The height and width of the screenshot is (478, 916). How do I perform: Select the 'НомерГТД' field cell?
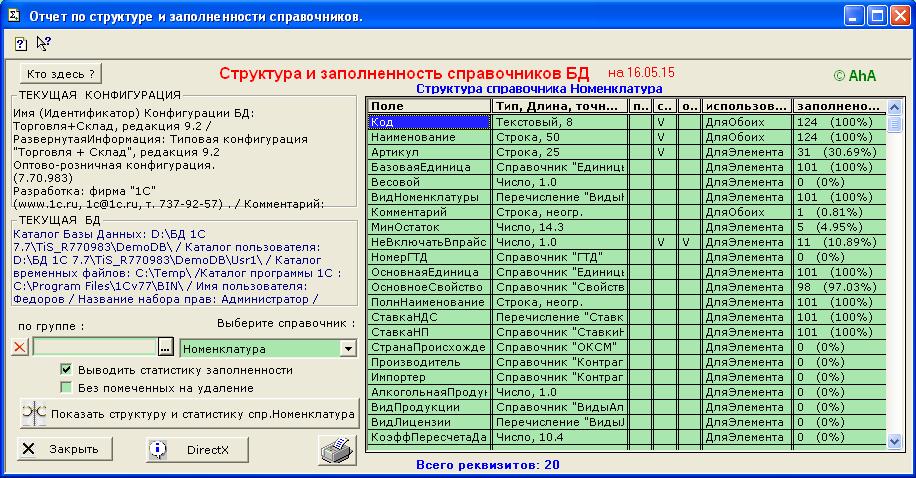429,257
